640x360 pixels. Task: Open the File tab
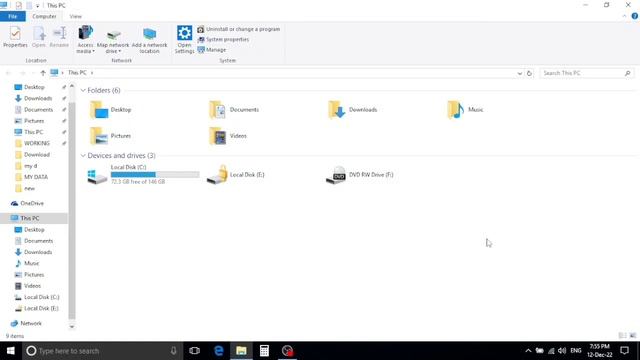tap(13, 16)
